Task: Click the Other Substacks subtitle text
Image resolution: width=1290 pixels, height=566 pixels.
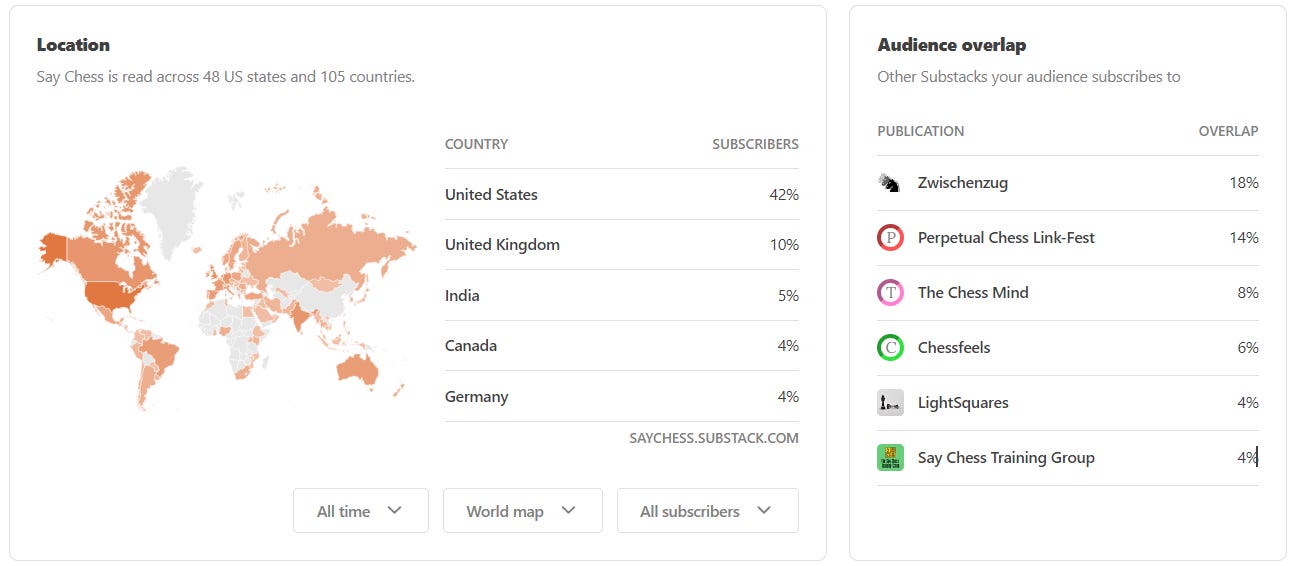Action: point(1029,76)
